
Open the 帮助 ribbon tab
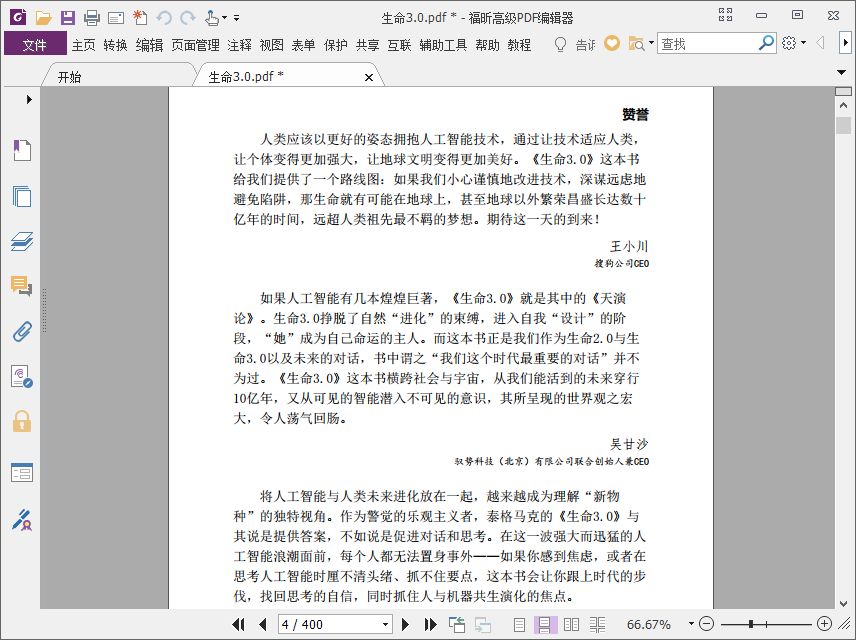pos(487,45)
